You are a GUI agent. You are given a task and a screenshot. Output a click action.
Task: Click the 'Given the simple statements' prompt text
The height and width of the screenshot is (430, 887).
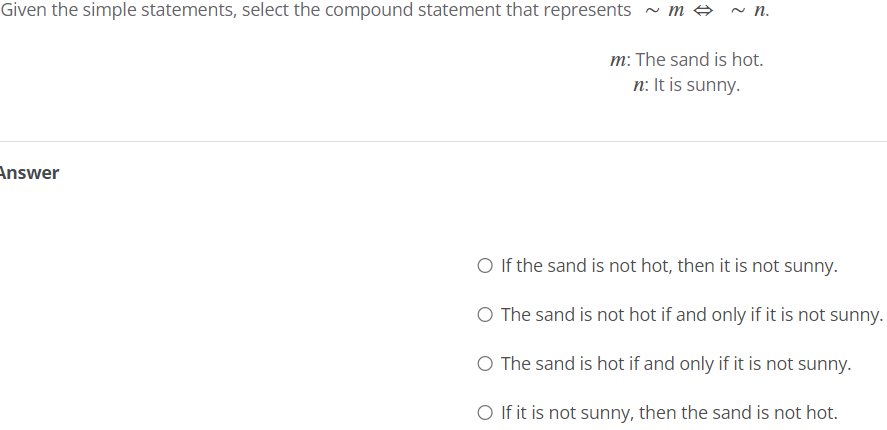(316, 10)
